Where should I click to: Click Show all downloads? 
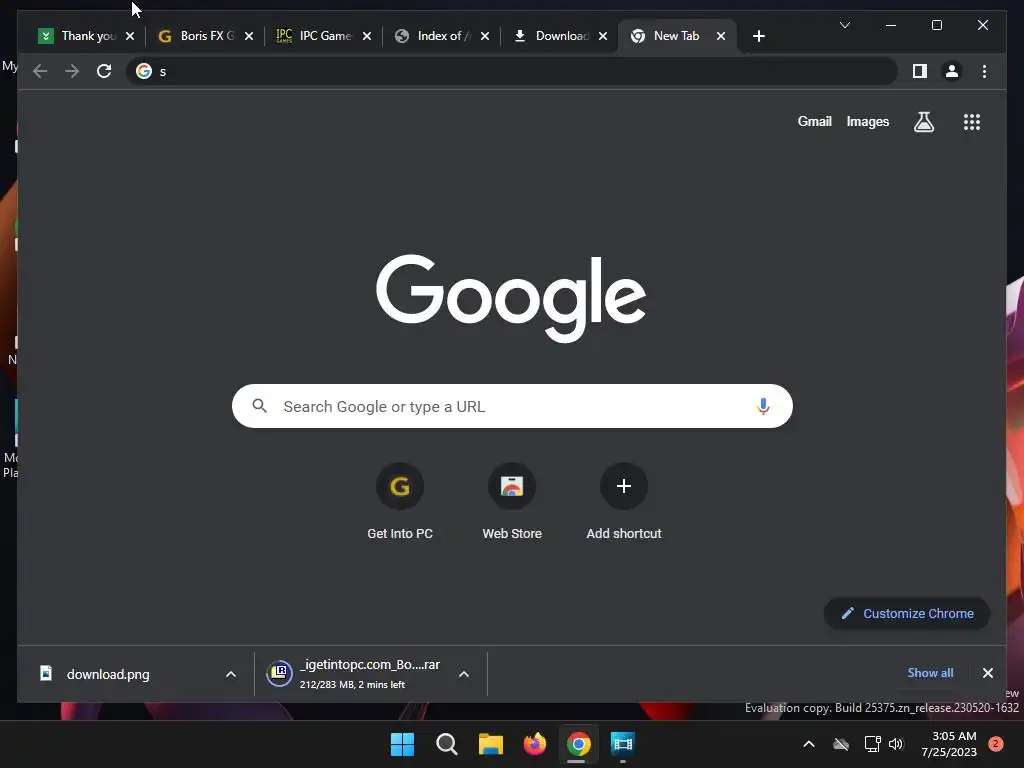930,673
